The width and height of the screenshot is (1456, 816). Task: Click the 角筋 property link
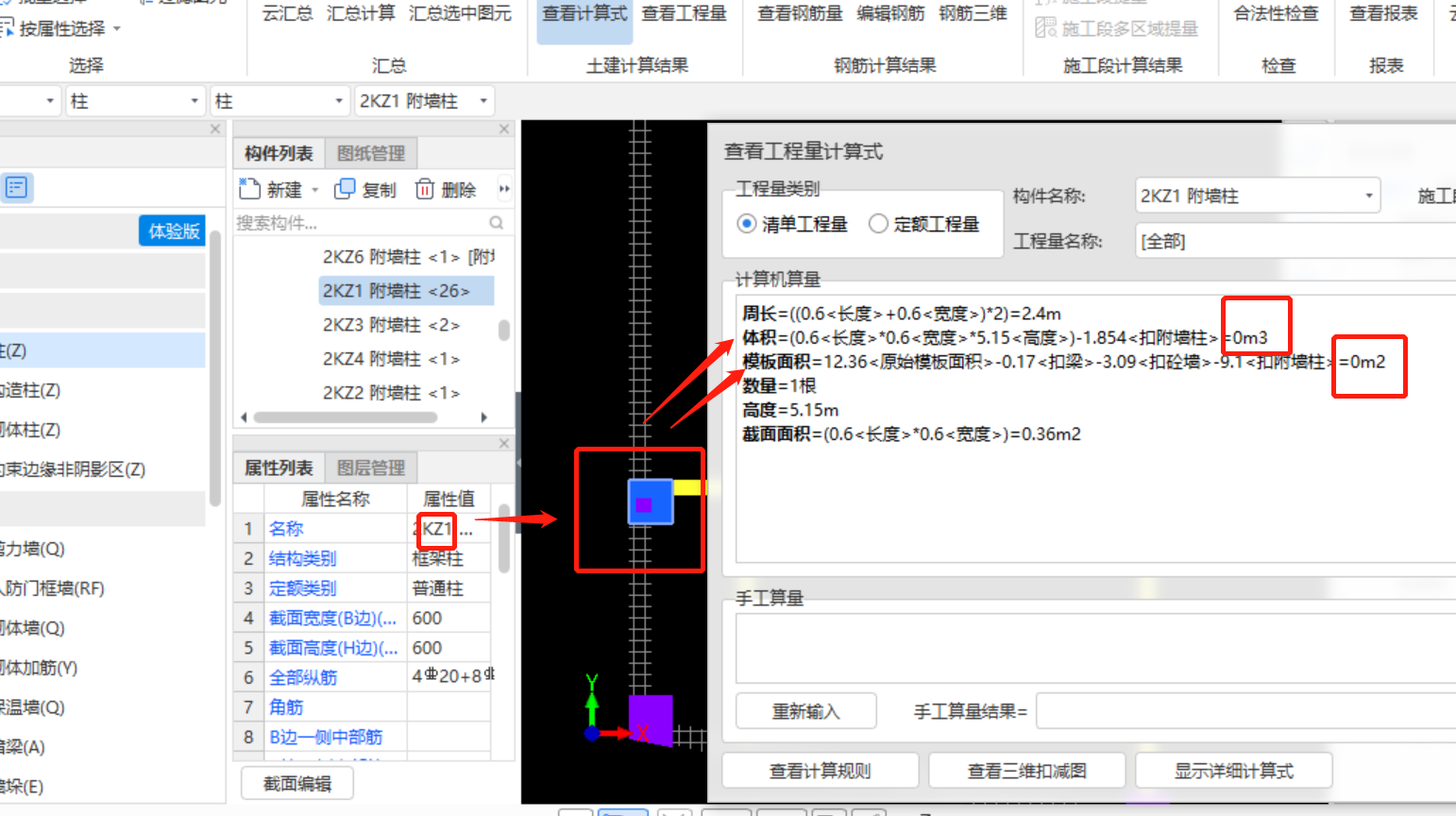(286, 707)
